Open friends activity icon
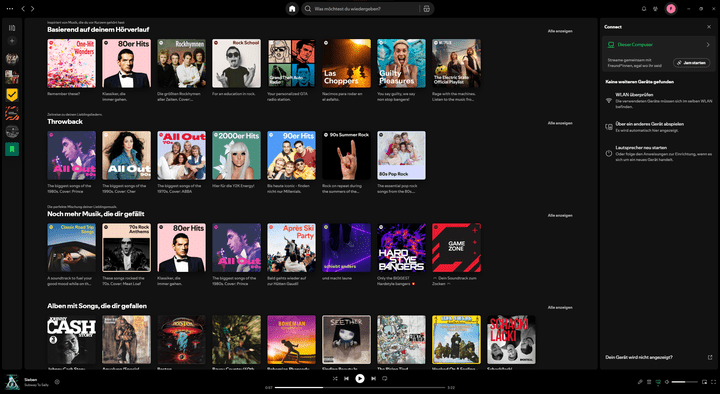 (655, 9)
